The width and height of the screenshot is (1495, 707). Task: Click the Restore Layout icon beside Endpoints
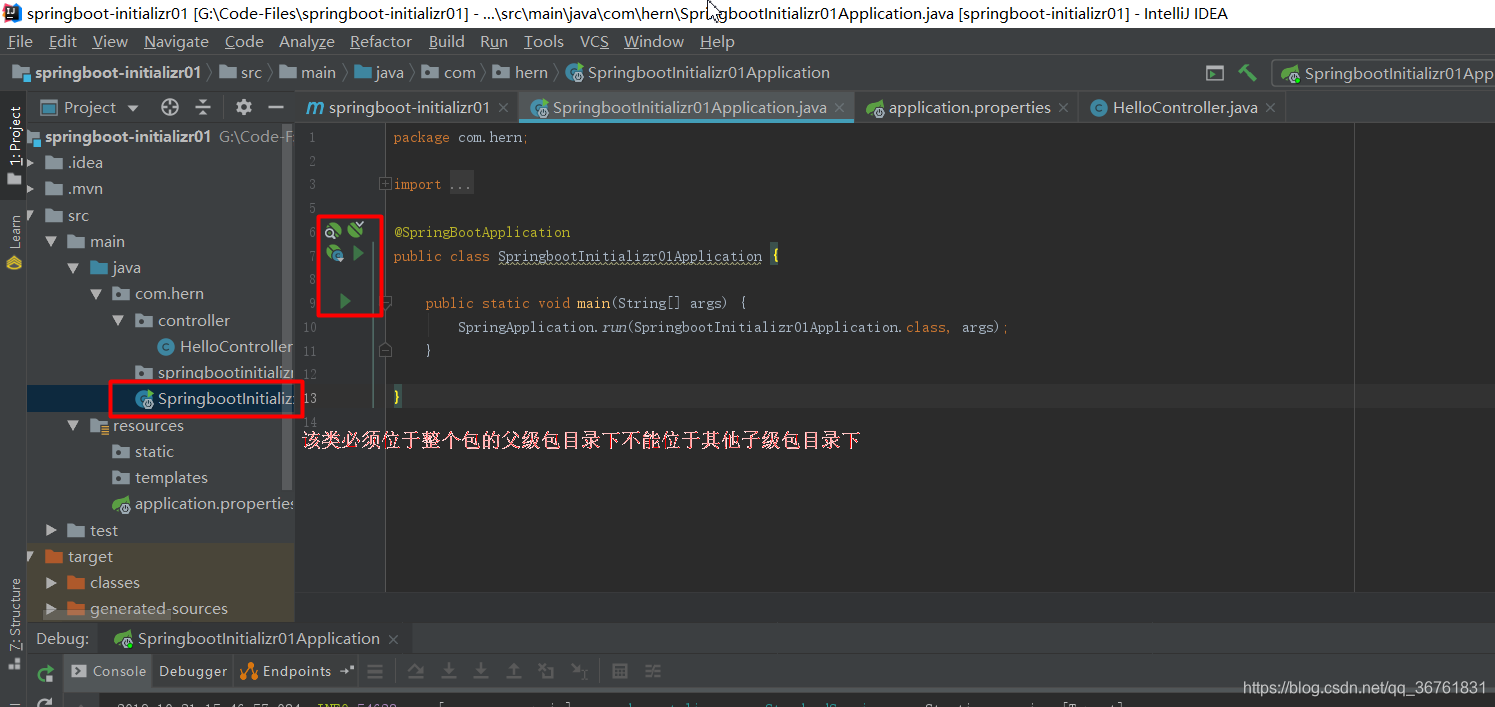pos(347,671)
